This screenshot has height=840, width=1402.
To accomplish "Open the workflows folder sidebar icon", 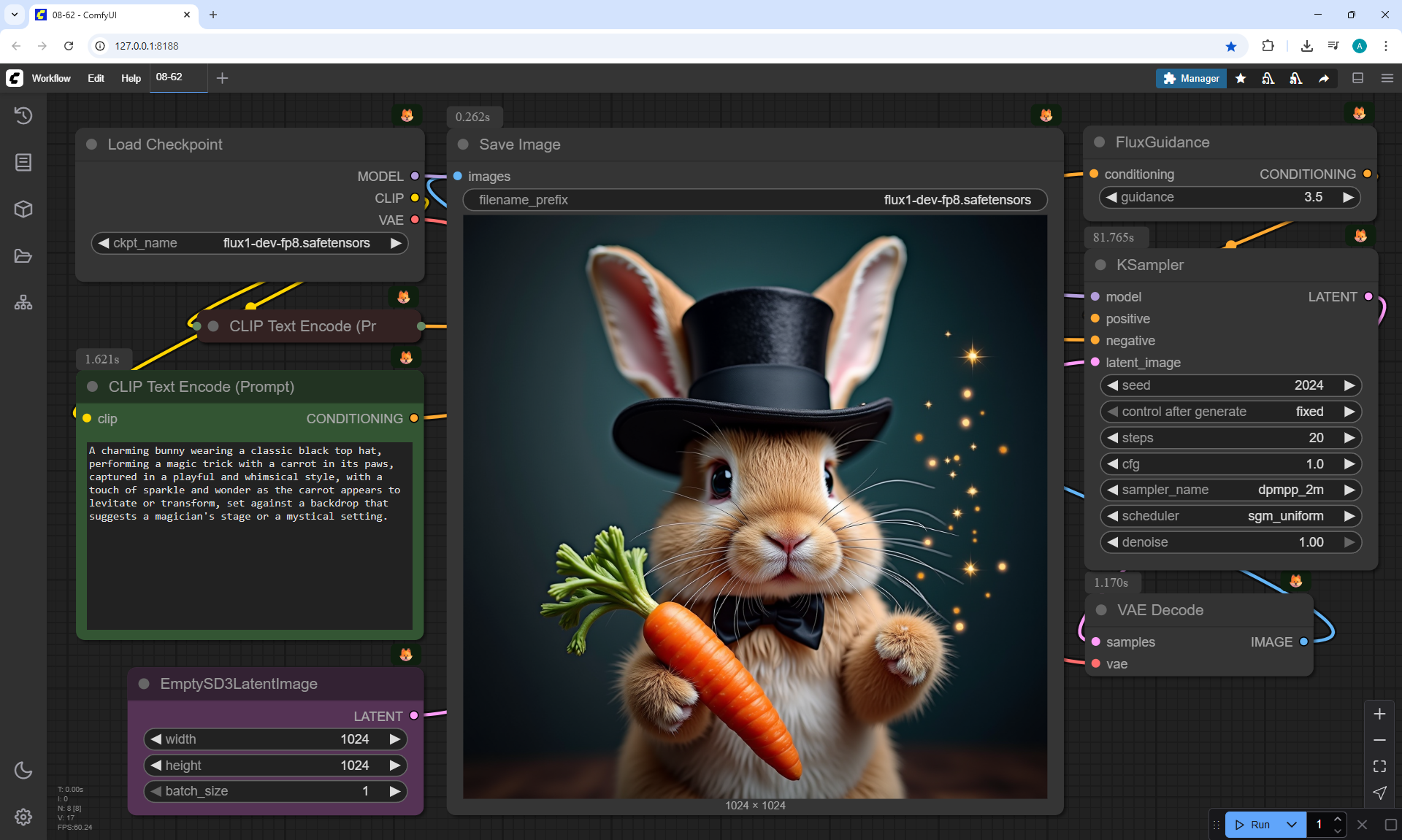I will (x=23, y=256).
